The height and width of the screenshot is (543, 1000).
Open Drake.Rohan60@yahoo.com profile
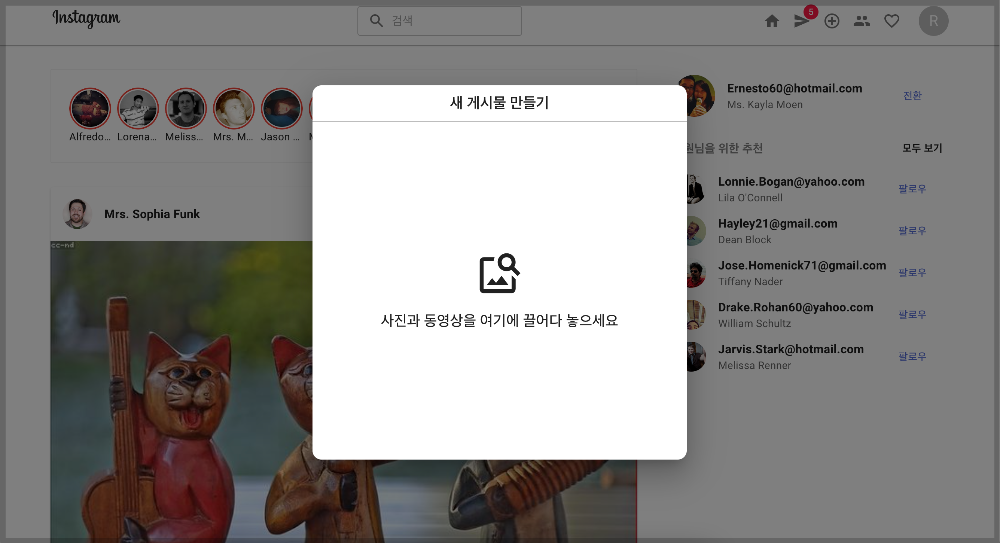[x=795, y=308]
